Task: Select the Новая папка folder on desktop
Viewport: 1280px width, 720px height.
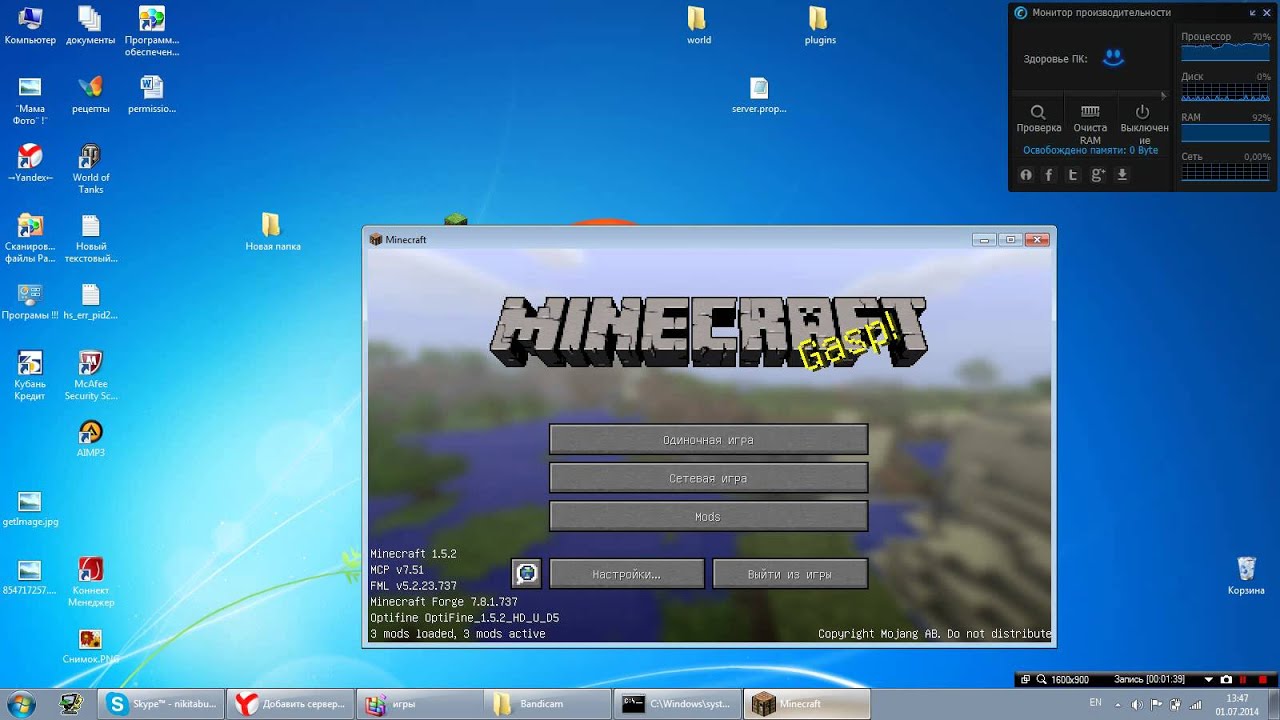Action: click(272, 232)
